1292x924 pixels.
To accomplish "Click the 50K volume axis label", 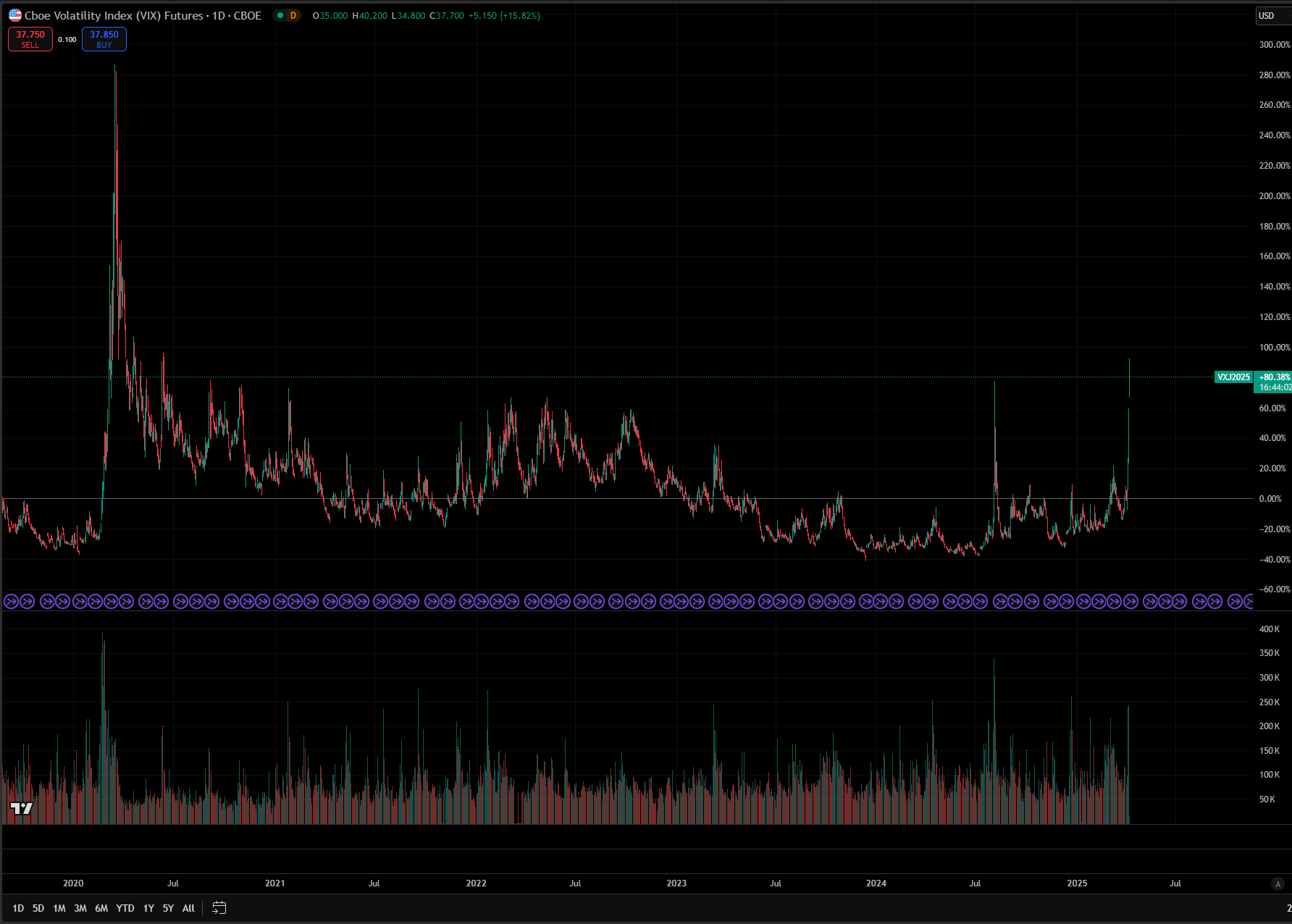I will point(1267,799).
